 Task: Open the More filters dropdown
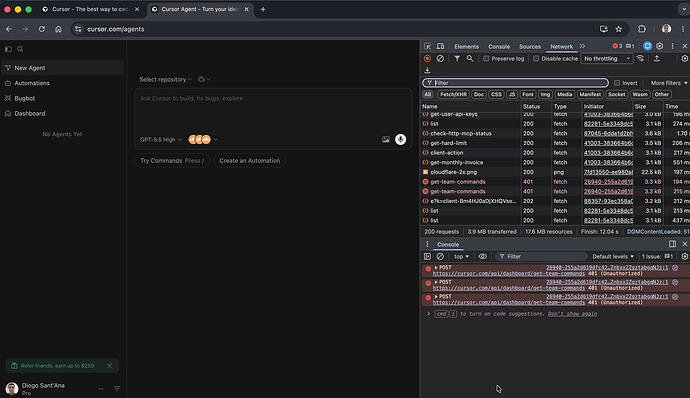[668, 83]
